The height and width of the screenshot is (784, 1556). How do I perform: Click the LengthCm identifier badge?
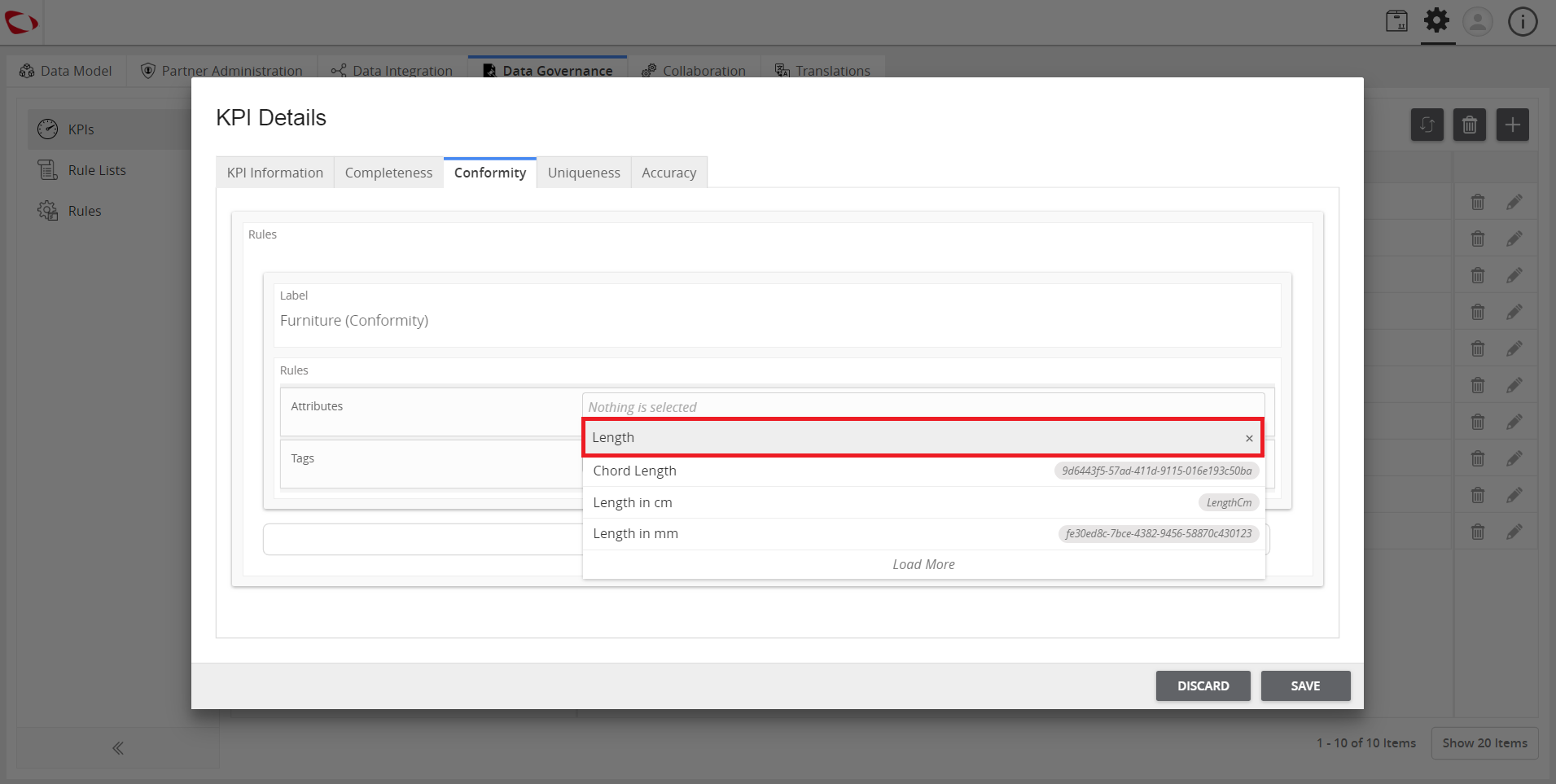click(x=1229, y=502)
